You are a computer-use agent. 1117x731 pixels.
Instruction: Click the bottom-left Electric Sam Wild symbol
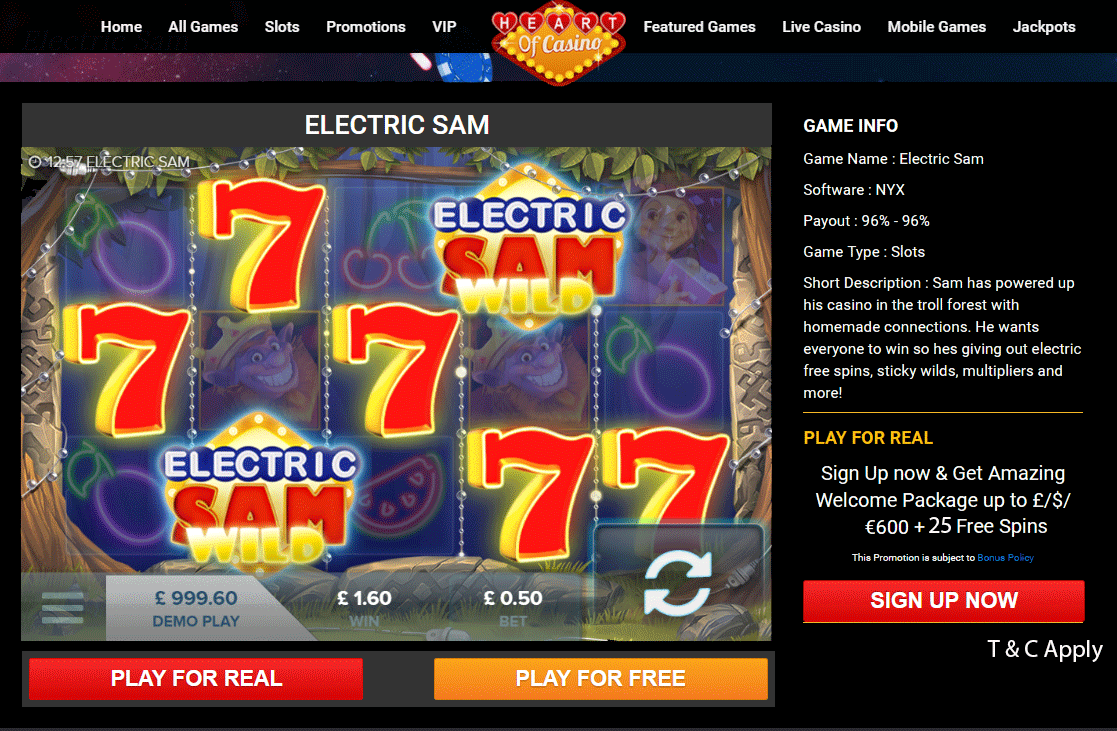[260, 494]
